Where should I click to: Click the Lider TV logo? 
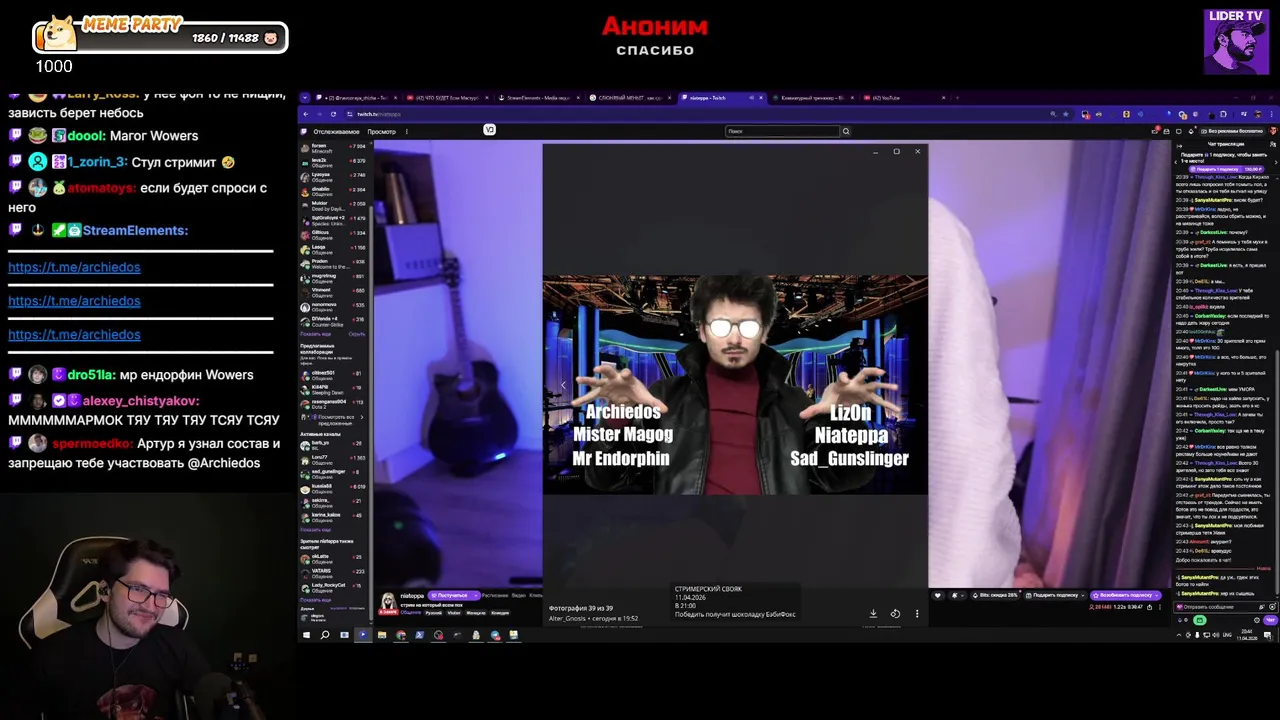(x=1236, y=42)
